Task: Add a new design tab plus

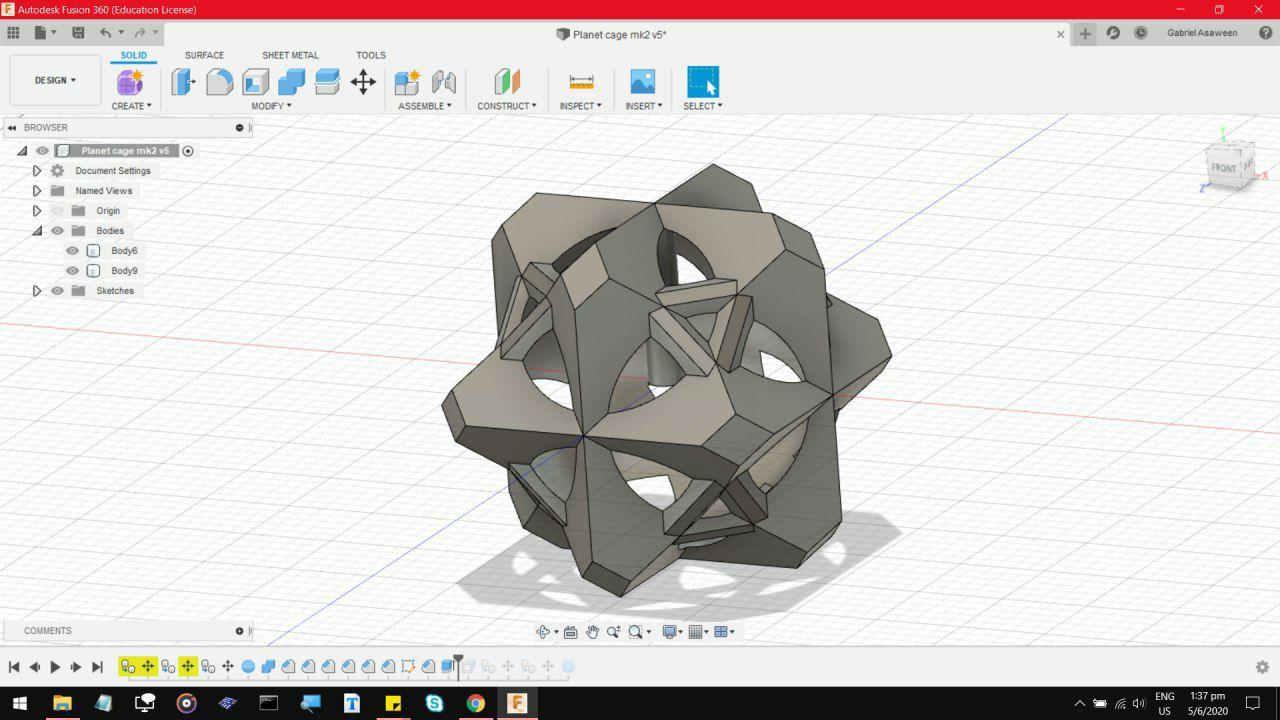Action: [1085, 33]
